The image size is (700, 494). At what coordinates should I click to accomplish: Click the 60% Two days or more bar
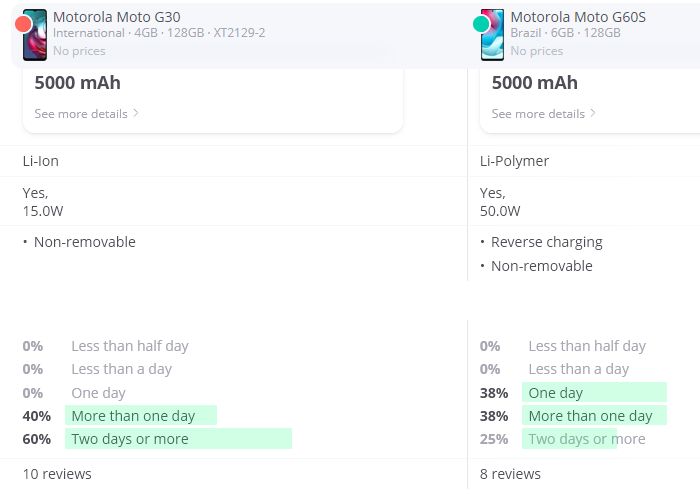[178, 439]
